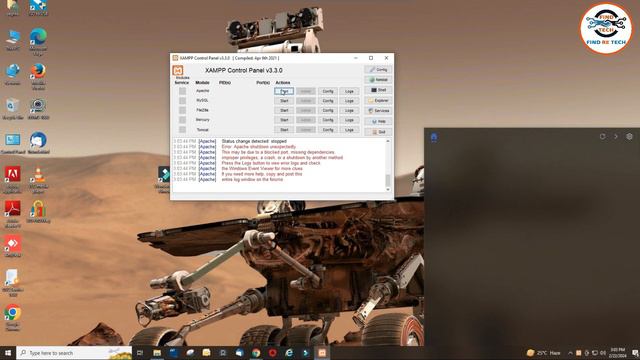Open the Windows Start menu

coord(8,353)
